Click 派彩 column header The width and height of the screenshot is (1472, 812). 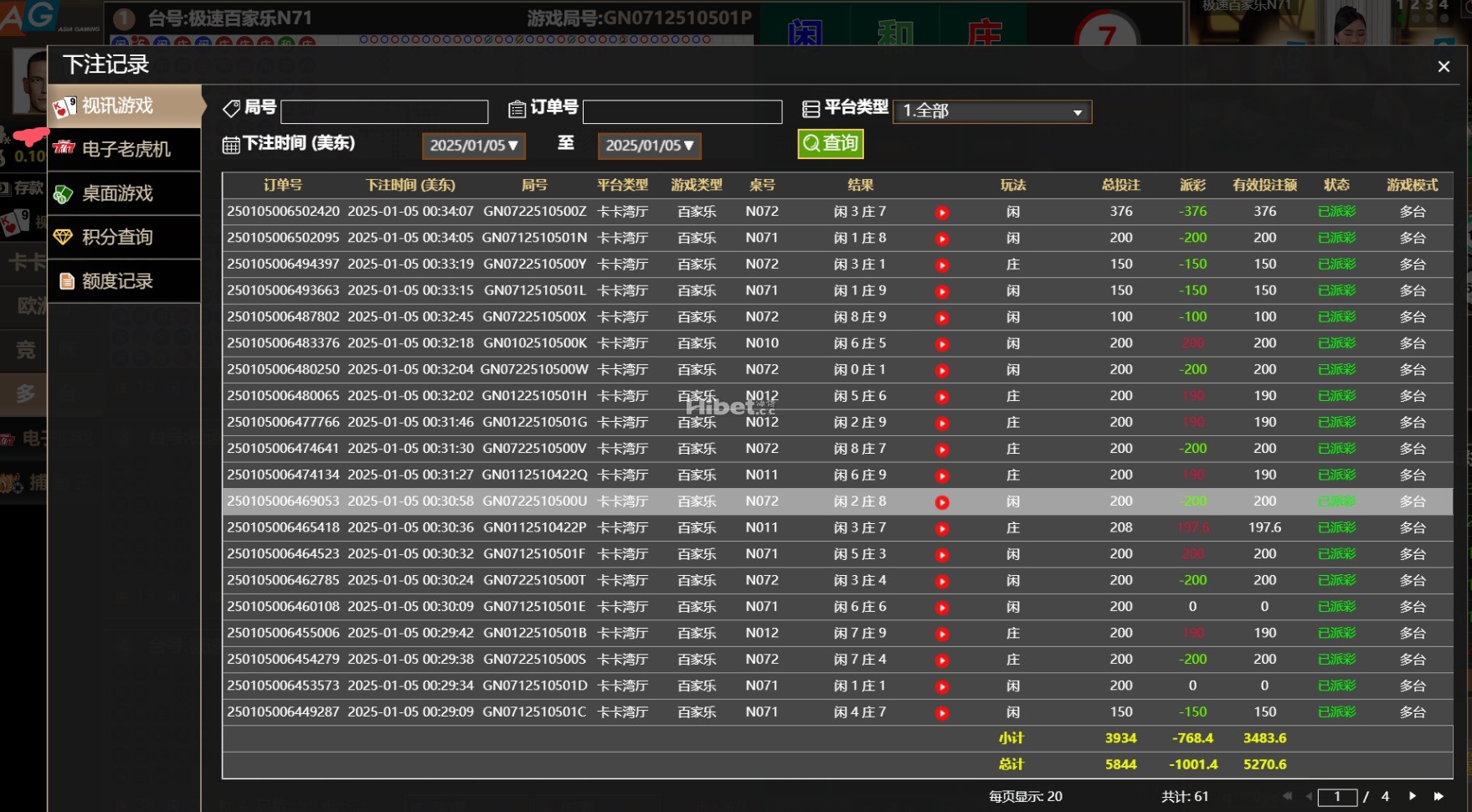tap(1192, 185)
